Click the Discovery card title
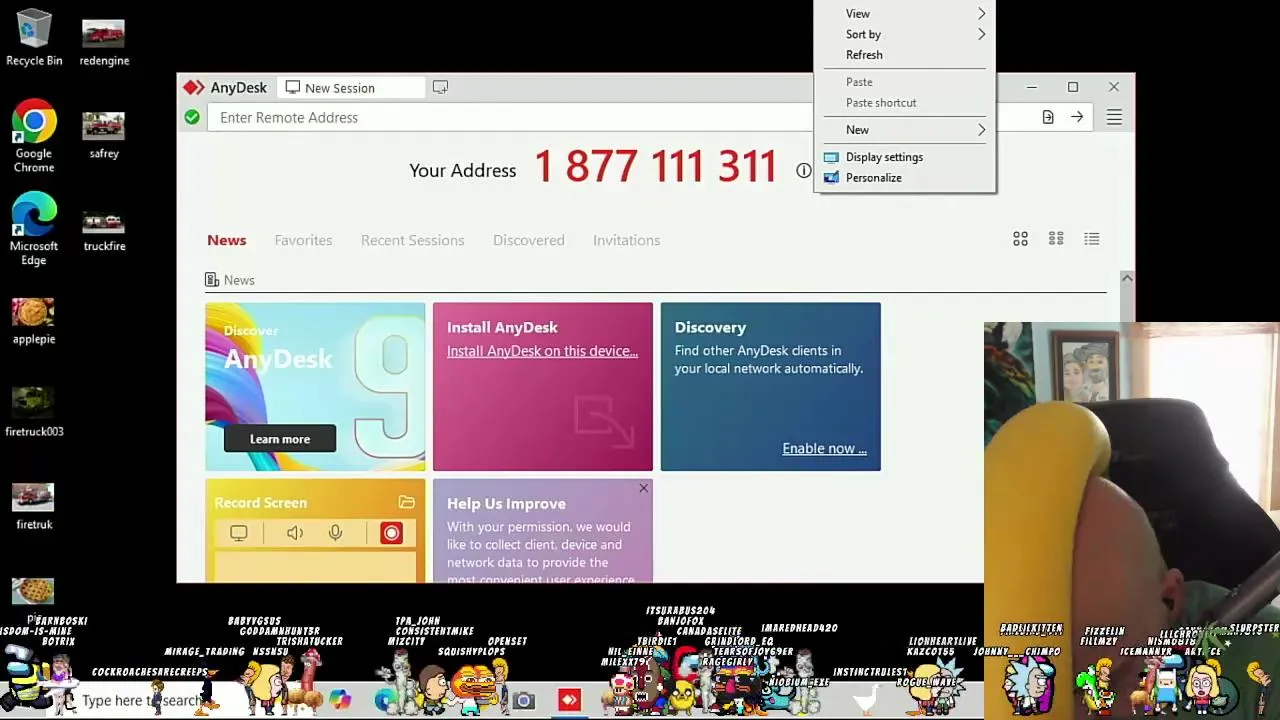This screenshot has height=720, width=1280. pos(710,327)
